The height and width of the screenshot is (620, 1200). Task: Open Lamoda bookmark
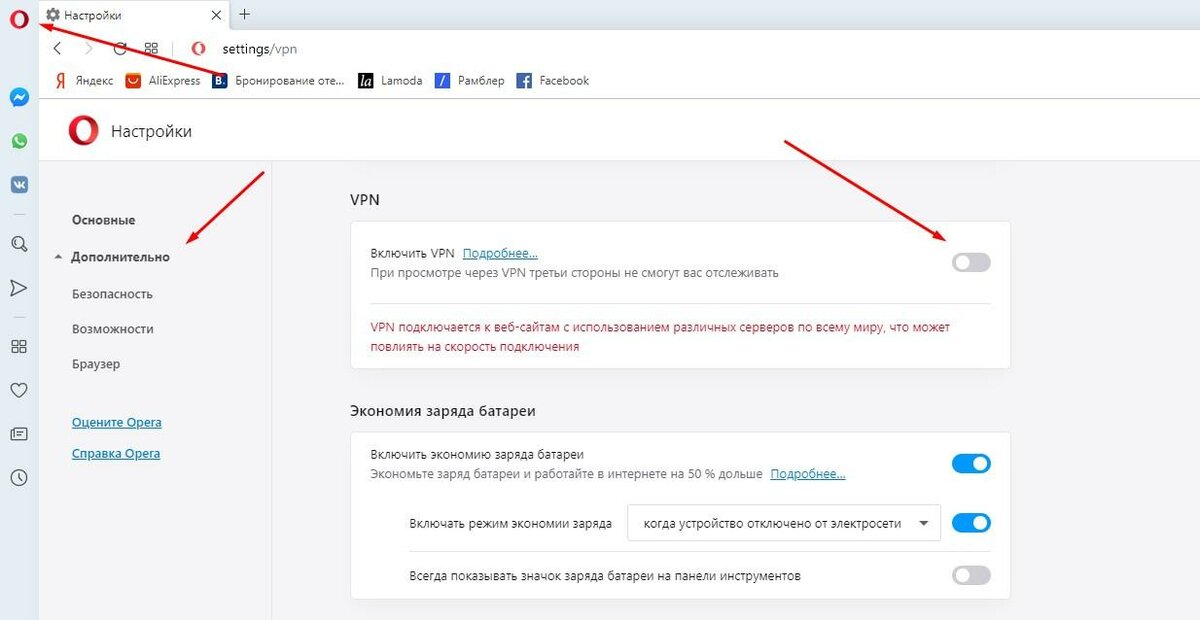tap(390, 80)
